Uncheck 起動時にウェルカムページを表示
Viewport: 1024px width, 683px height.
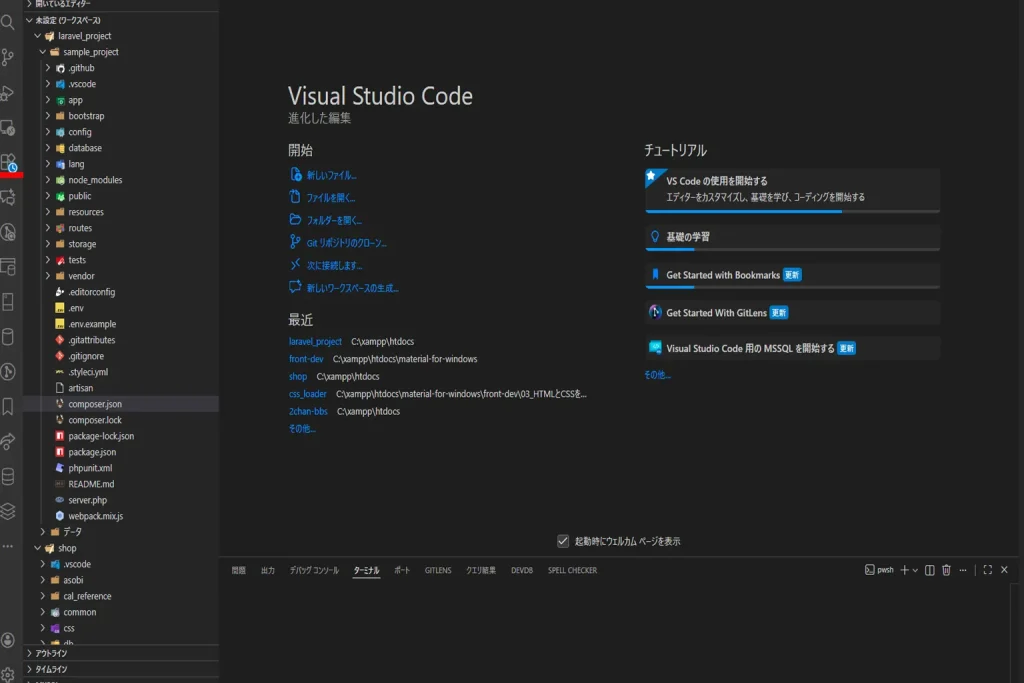click(564, 540)
